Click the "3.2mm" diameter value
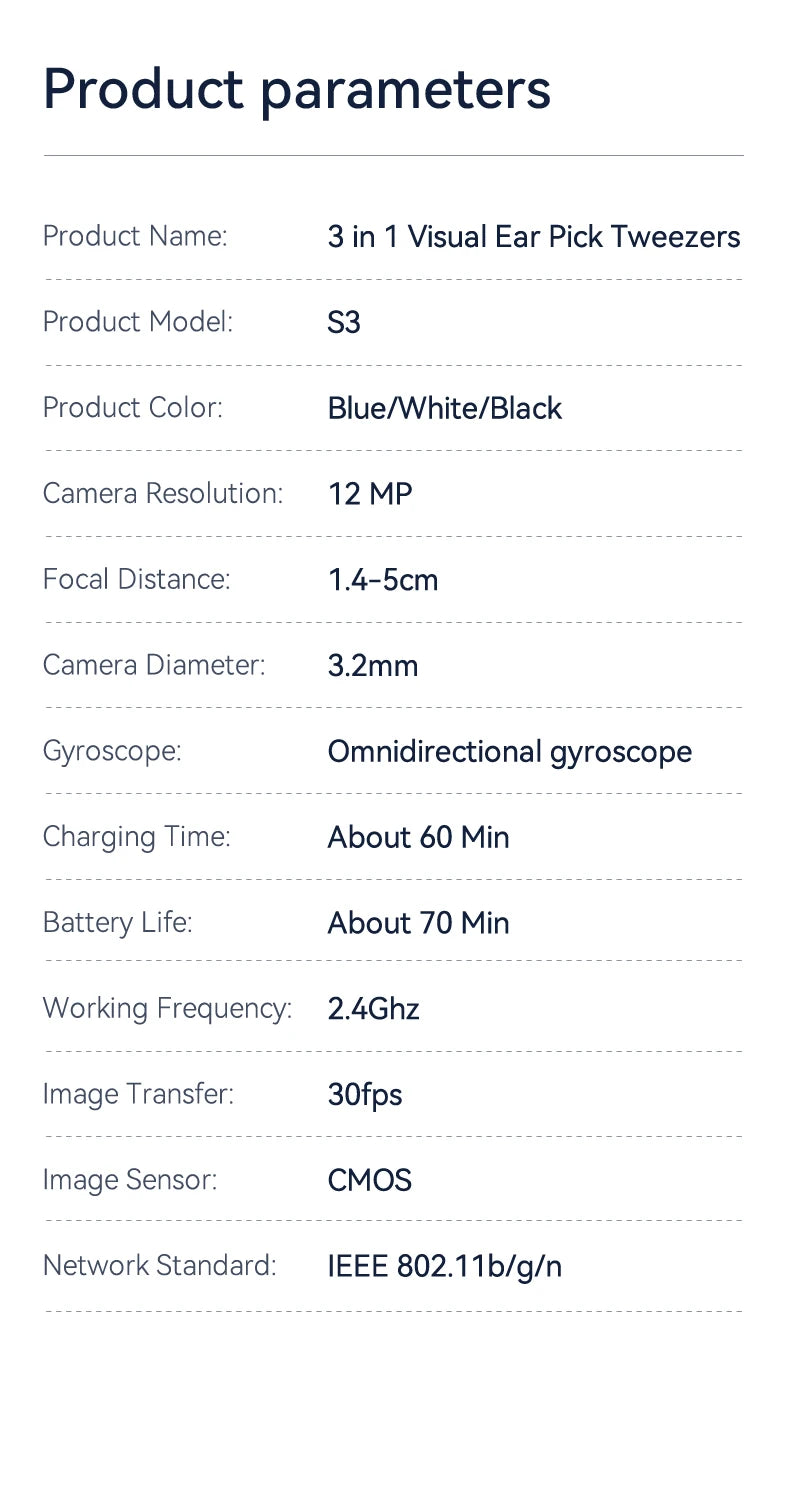 coord(373,666)
